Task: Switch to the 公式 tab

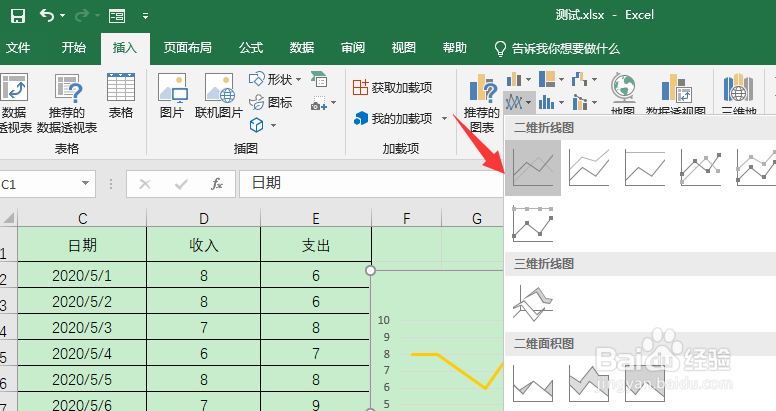Action: [251, 48]
